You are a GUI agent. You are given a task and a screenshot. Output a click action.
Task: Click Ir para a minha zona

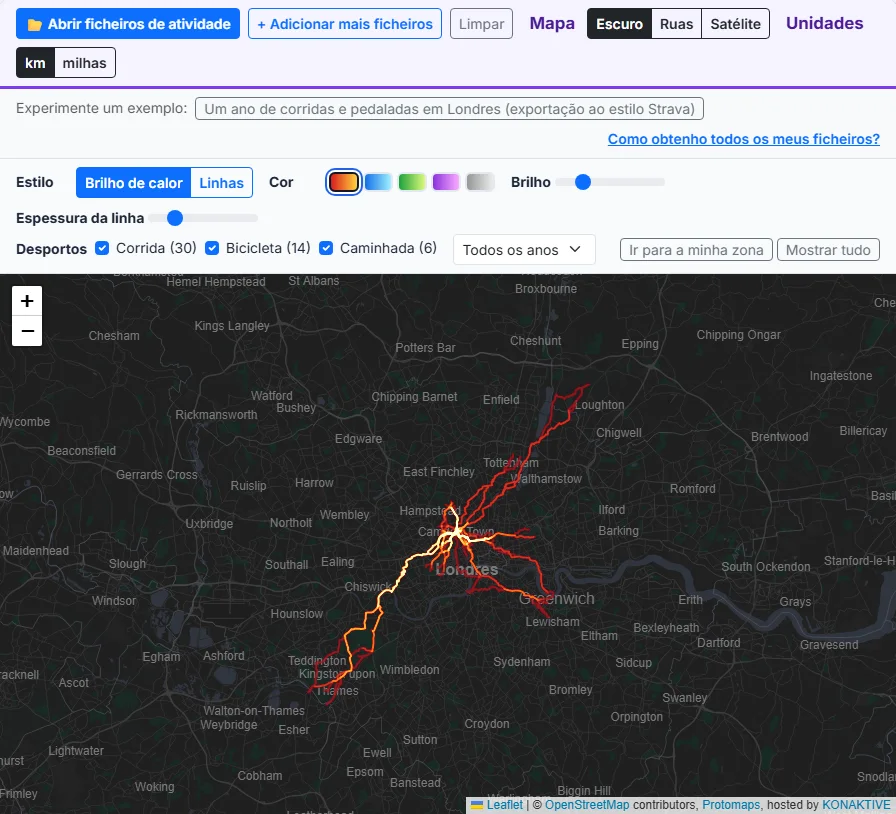coord(696,250)
